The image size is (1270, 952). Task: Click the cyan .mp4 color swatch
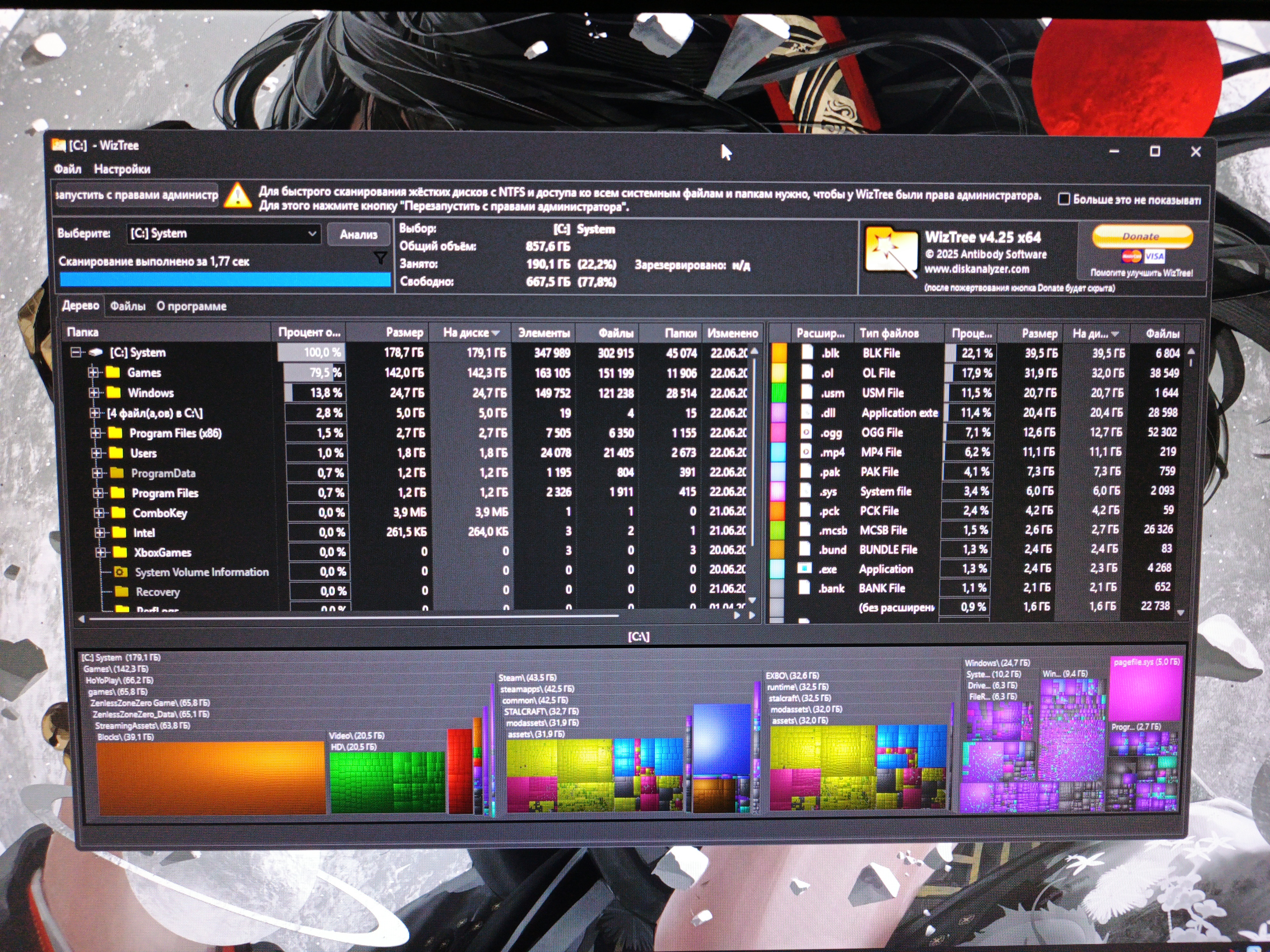(x=777, y=452)
